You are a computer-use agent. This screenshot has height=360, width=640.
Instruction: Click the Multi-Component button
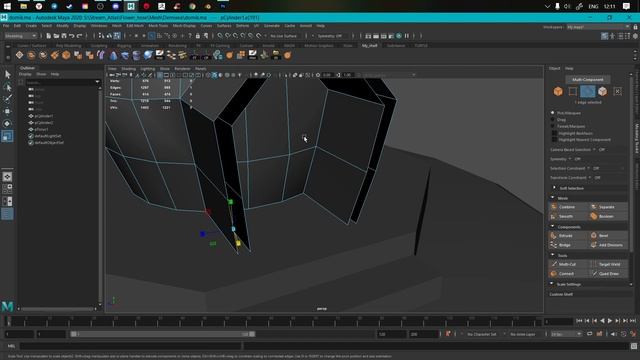[x=588, y=80]
